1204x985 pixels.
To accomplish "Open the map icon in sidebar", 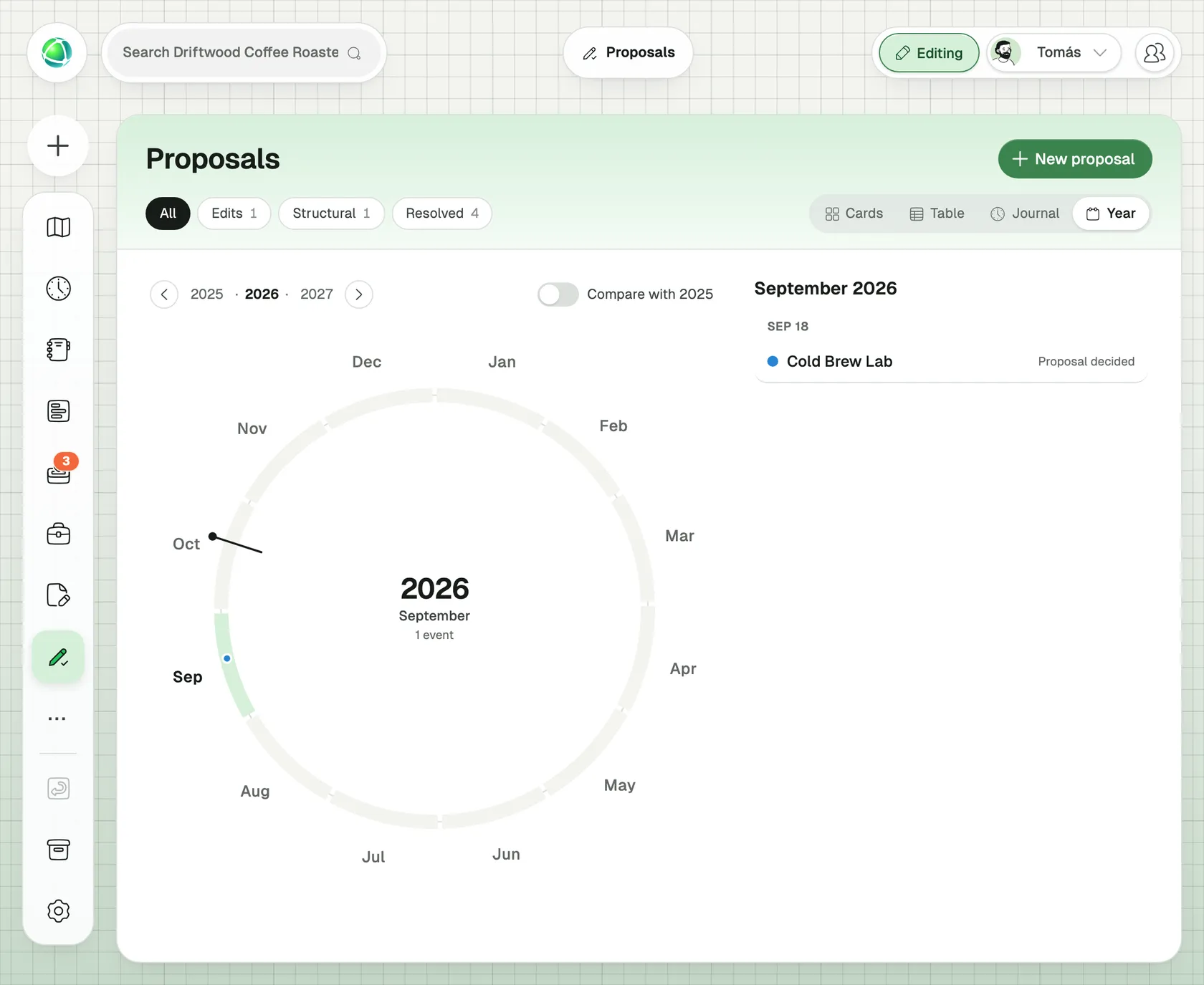I will 58,227.
